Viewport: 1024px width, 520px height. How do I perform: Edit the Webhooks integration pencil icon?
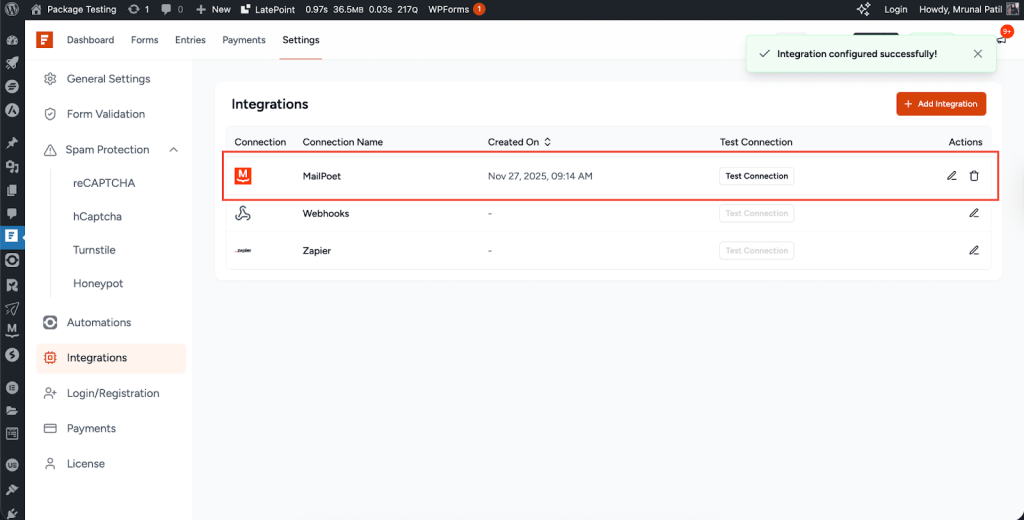(974, 213)
